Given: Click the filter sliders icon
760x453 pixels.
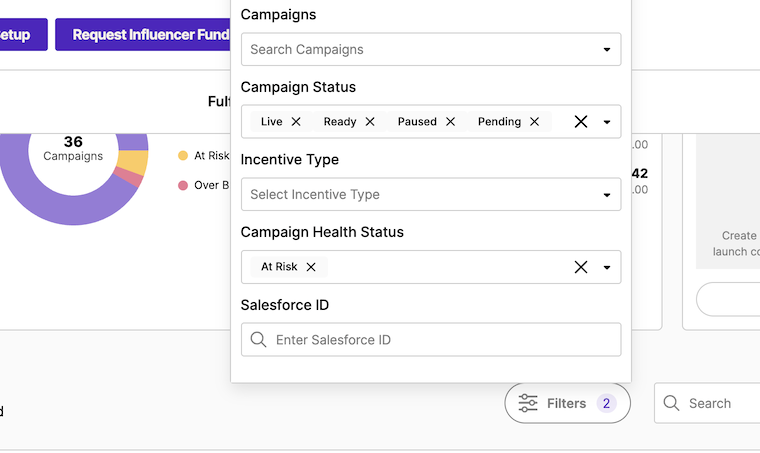Looking at the screenshot, I should click(528, 404).
